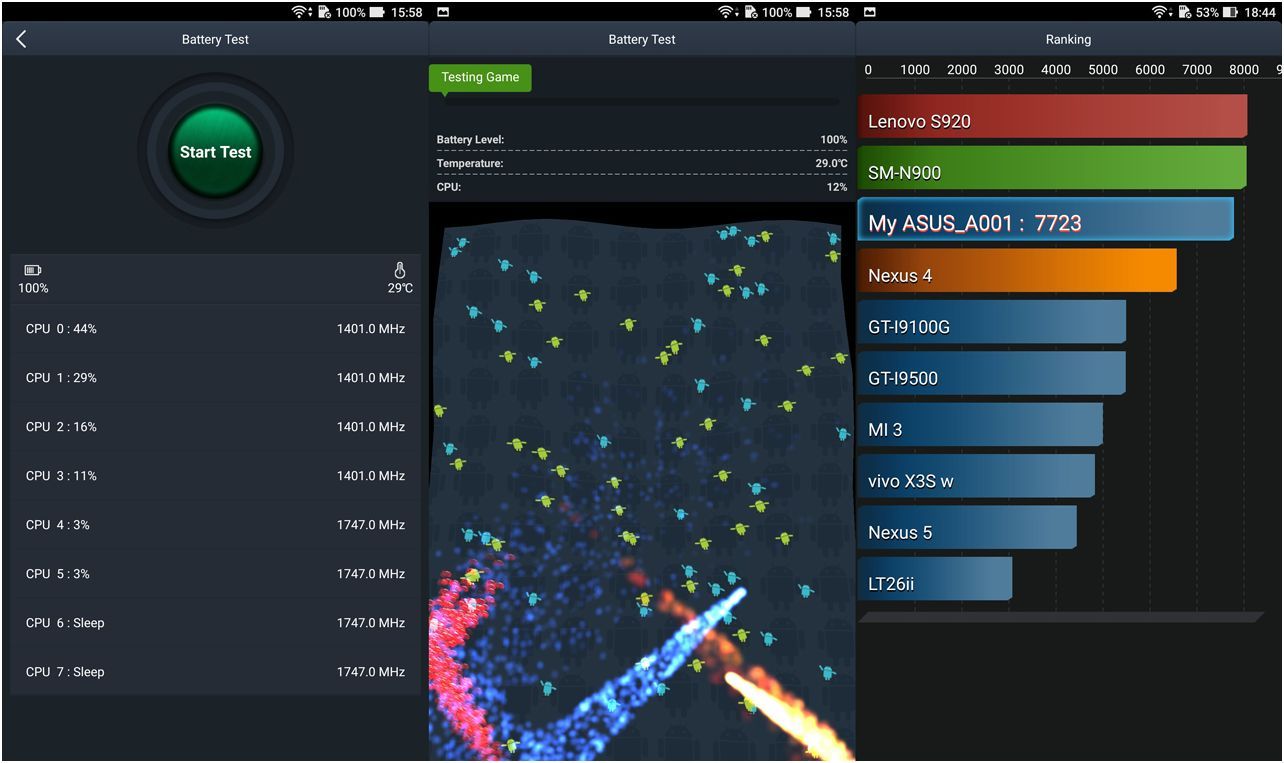Click the thermometer icon above 29°C
1284x763 pixels.
coord(400,270)
